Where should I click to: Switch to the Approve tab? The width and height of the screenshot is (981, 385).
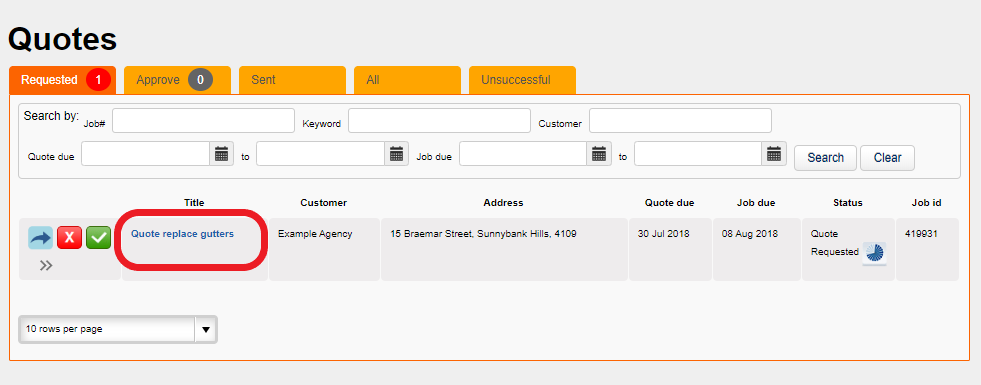click(177, 80)
